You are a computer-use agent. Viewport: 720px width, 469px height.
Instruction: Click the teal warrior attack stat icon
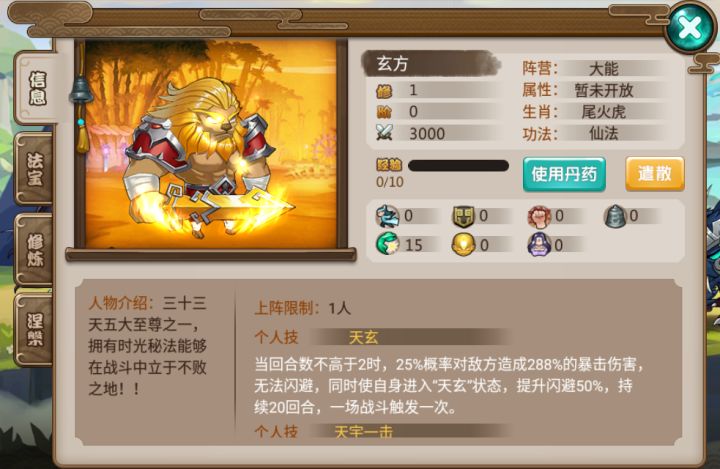pyautogui.click(x=388, y=216)
